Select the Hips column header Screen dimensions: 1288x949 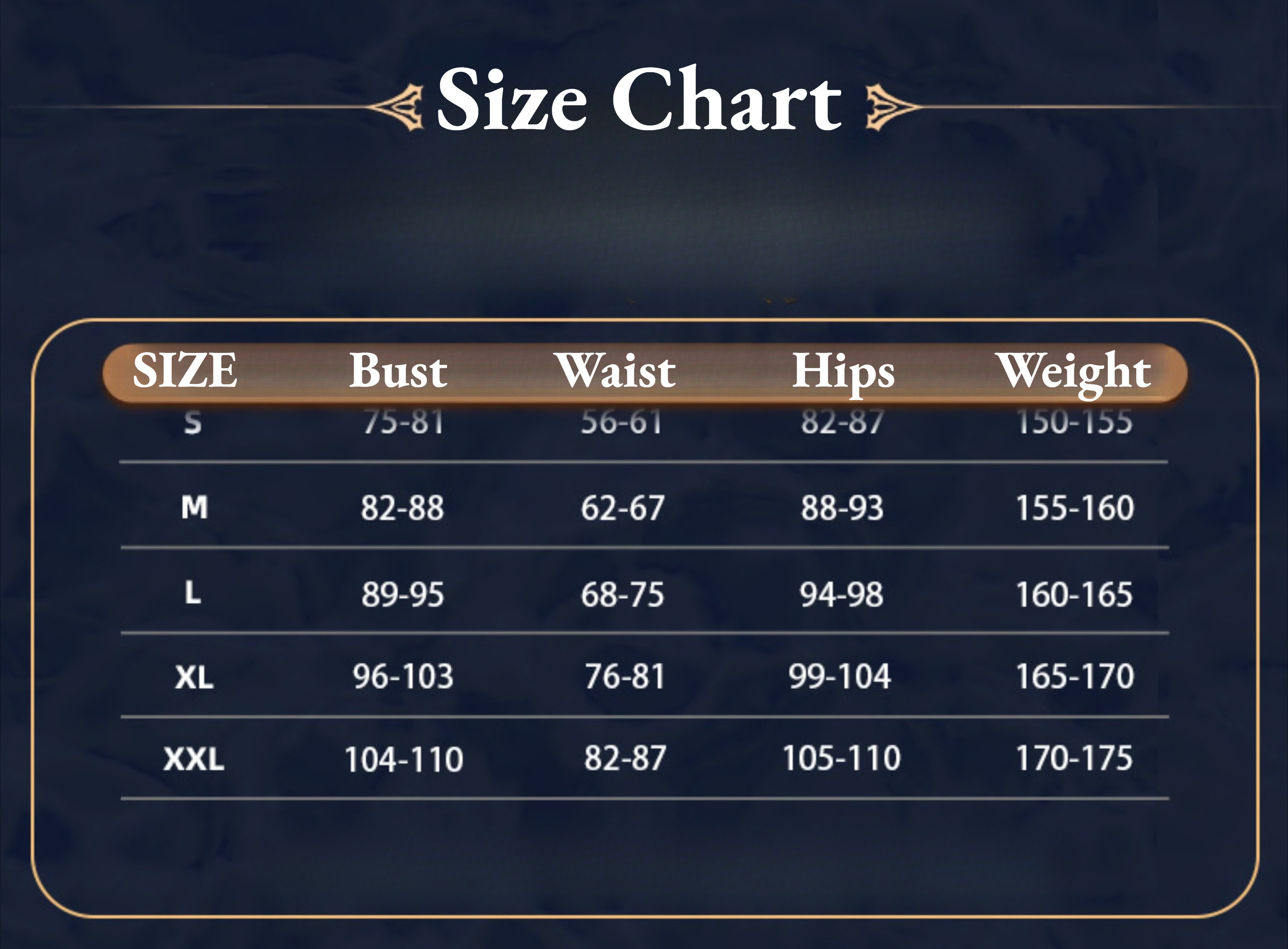843,373
